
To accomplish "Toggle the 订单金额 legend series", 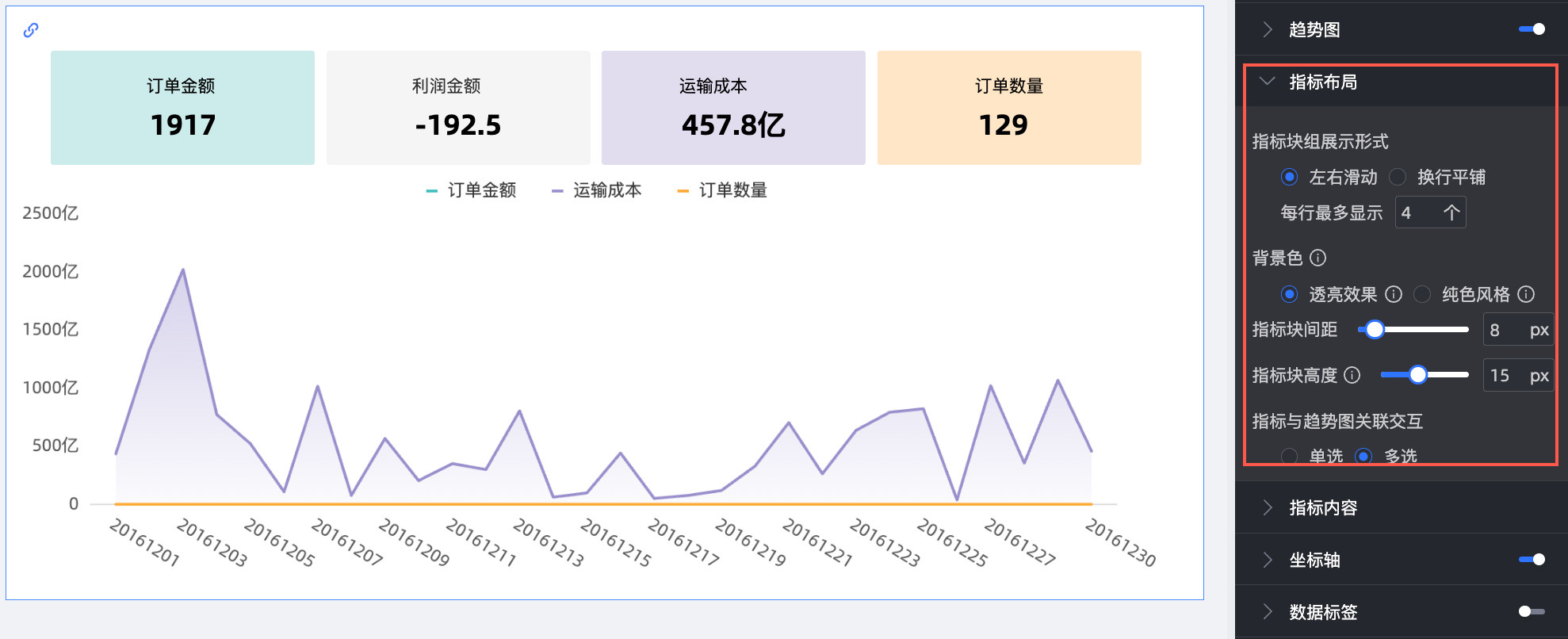I will pyautogui.click(x=472, y=190).
